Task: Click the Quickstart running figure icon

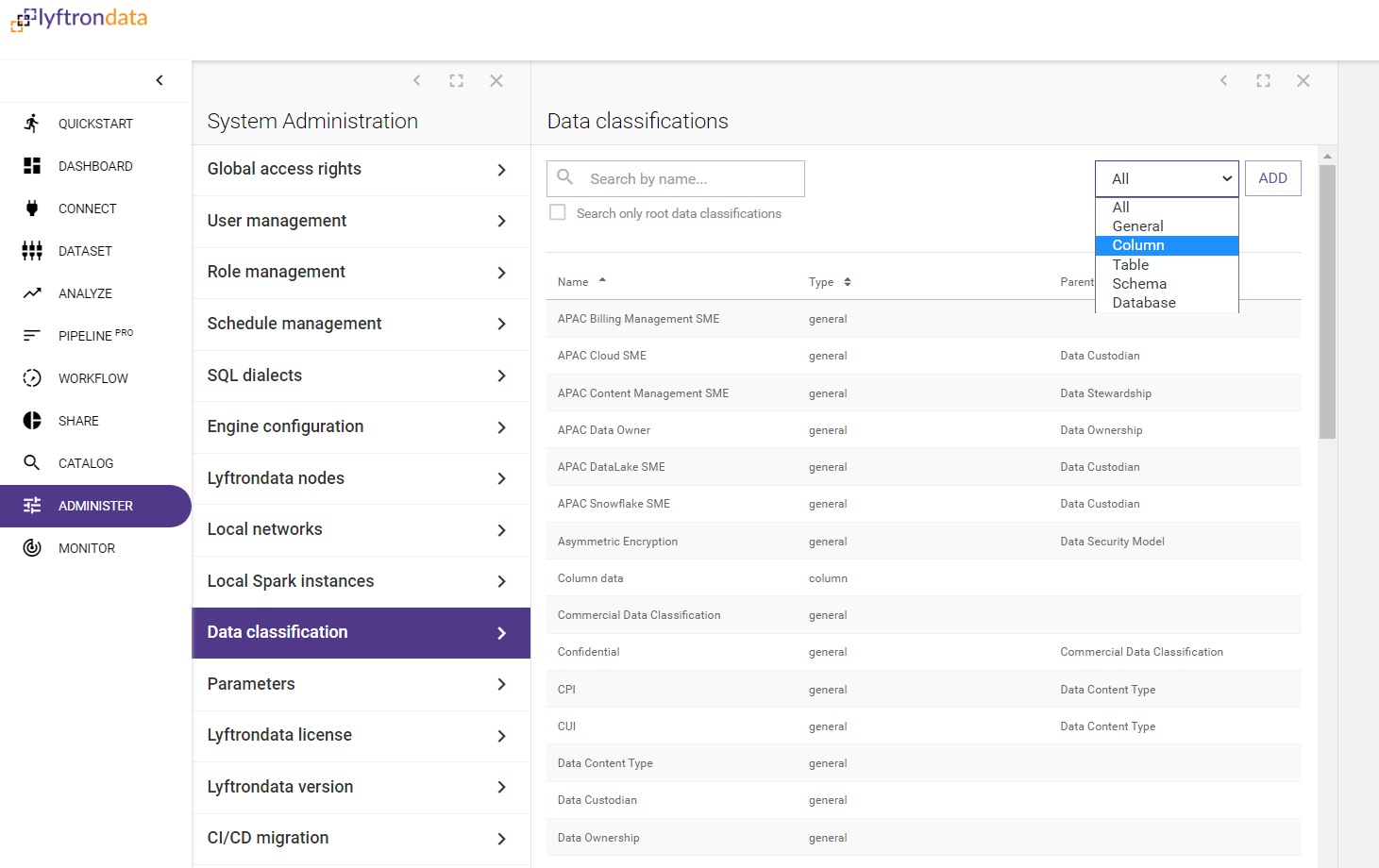Action: (32, 124)
